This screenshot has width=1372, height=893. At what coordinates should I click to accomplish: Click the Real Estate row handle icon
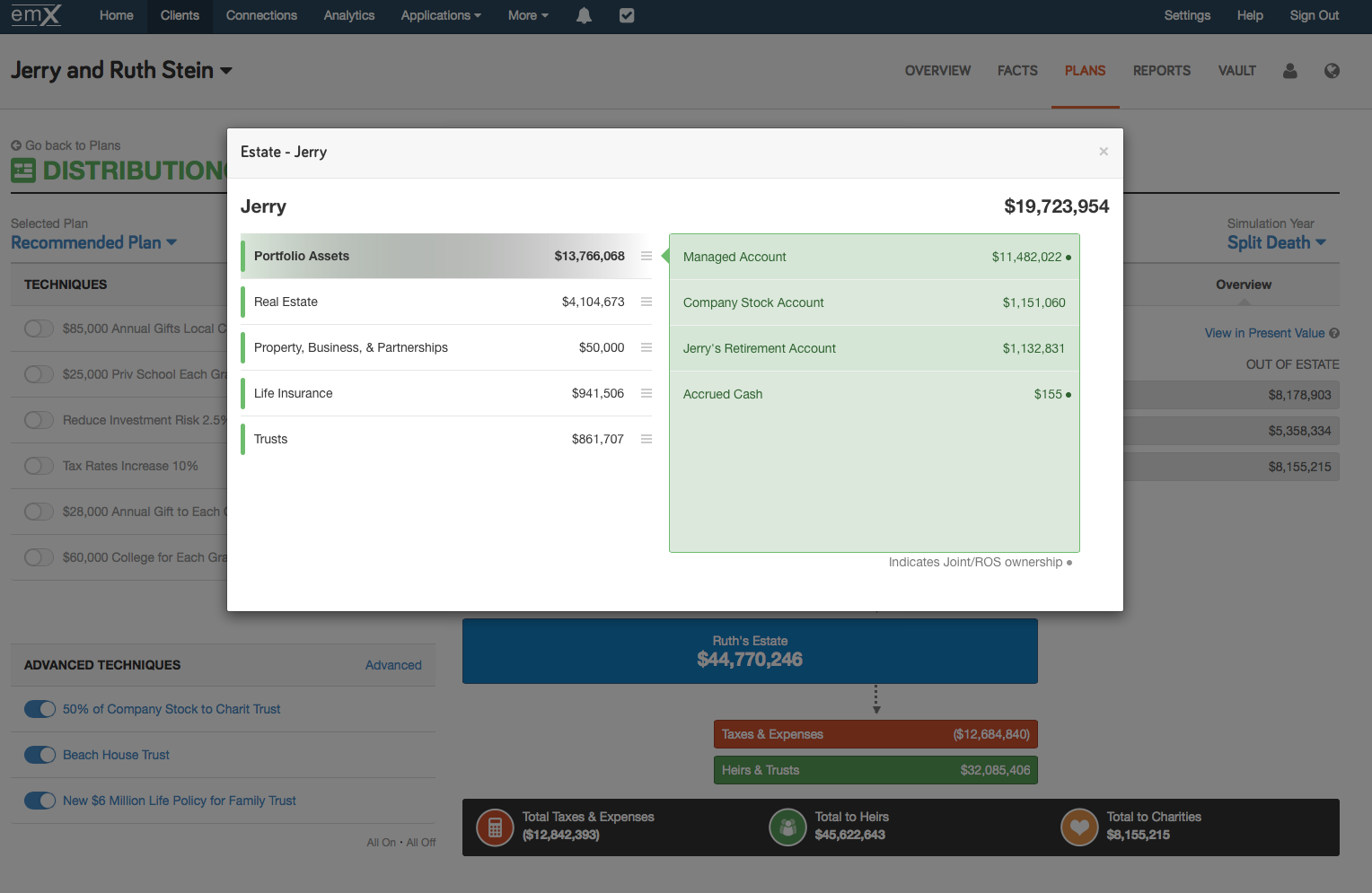click(646, 302)
